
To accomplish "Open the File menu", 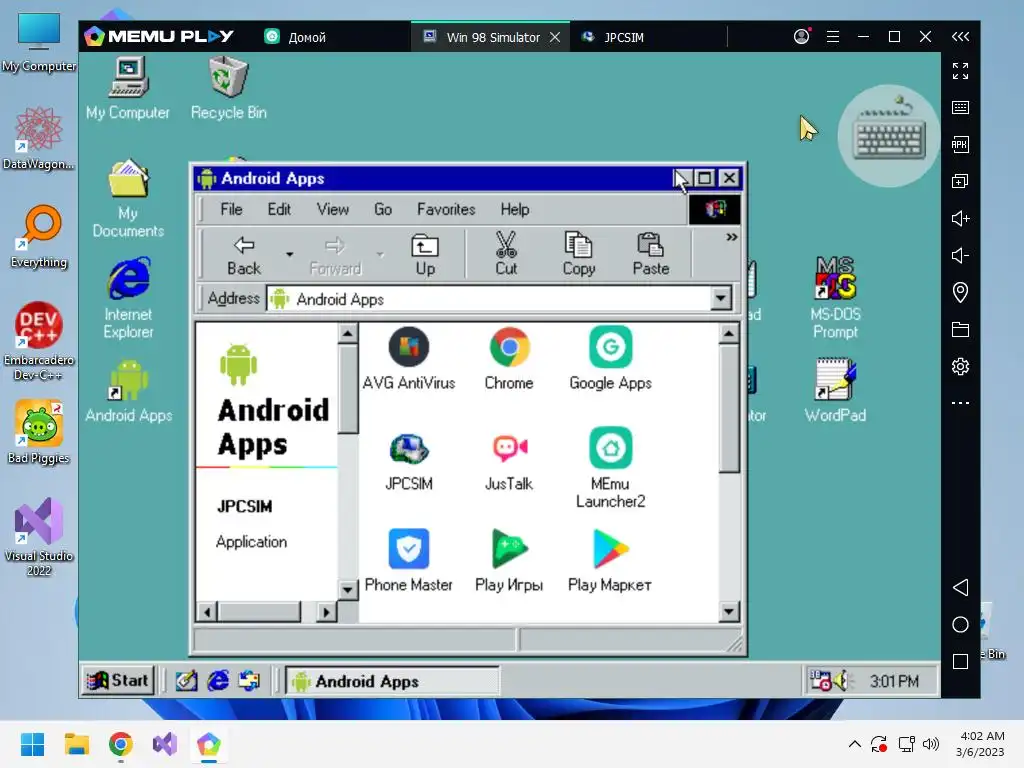I will point(231,209).
